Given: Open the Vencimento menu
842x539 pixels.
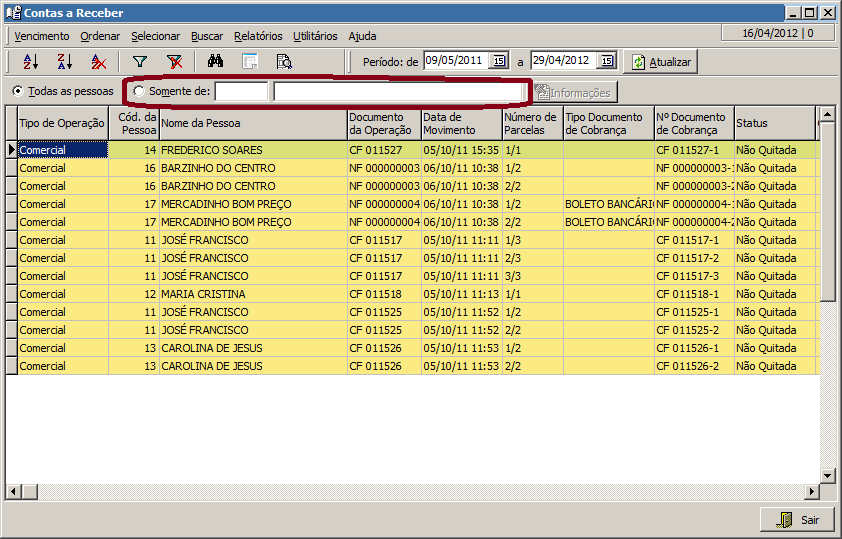Looking at the screenshot, I should 42,36.
